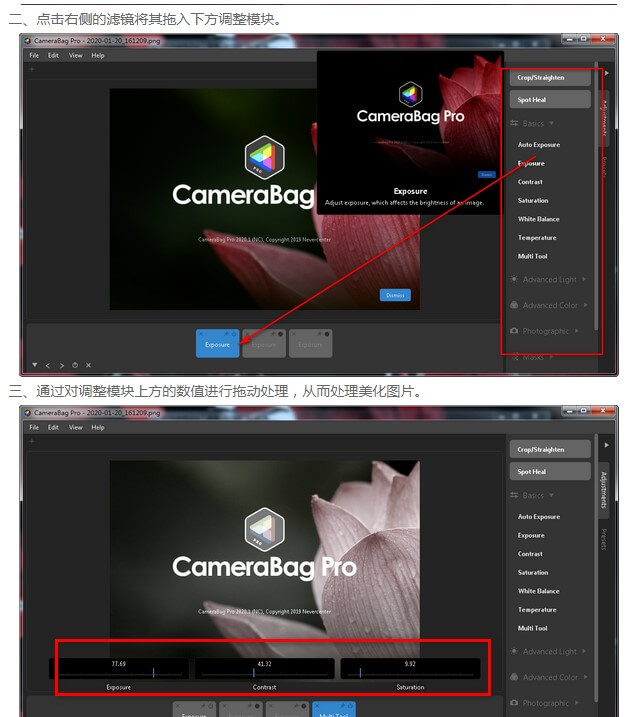Expand Advanced Light in the upper window
Viewport: 627px width, 717px height.
click(x=584, y=279)
